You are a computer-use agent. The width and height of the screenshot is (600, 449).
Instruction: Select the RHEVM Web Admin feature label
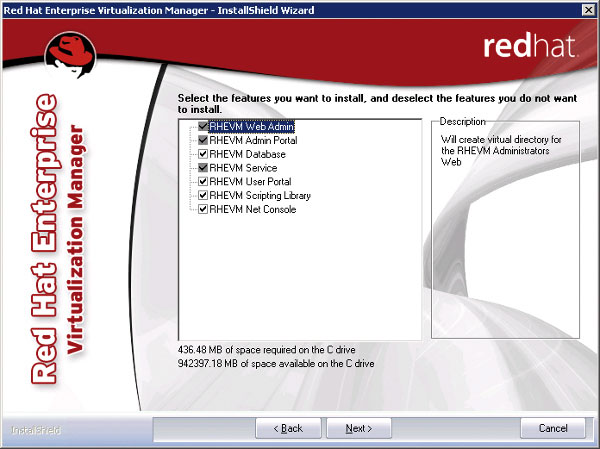252,126
